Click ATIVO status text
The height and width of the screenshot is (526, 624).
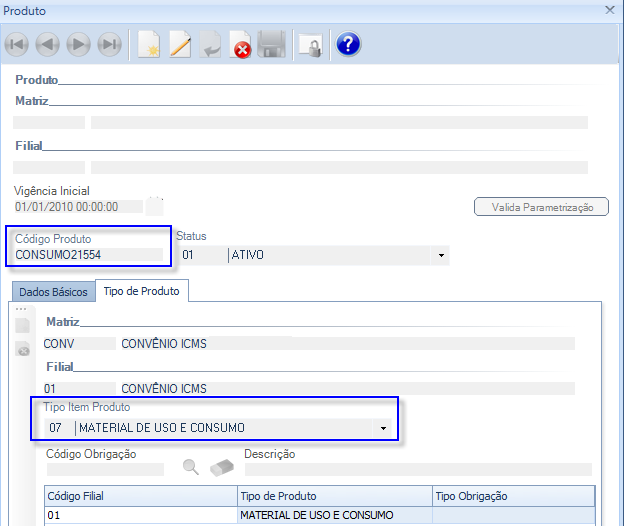click(248, 255)
